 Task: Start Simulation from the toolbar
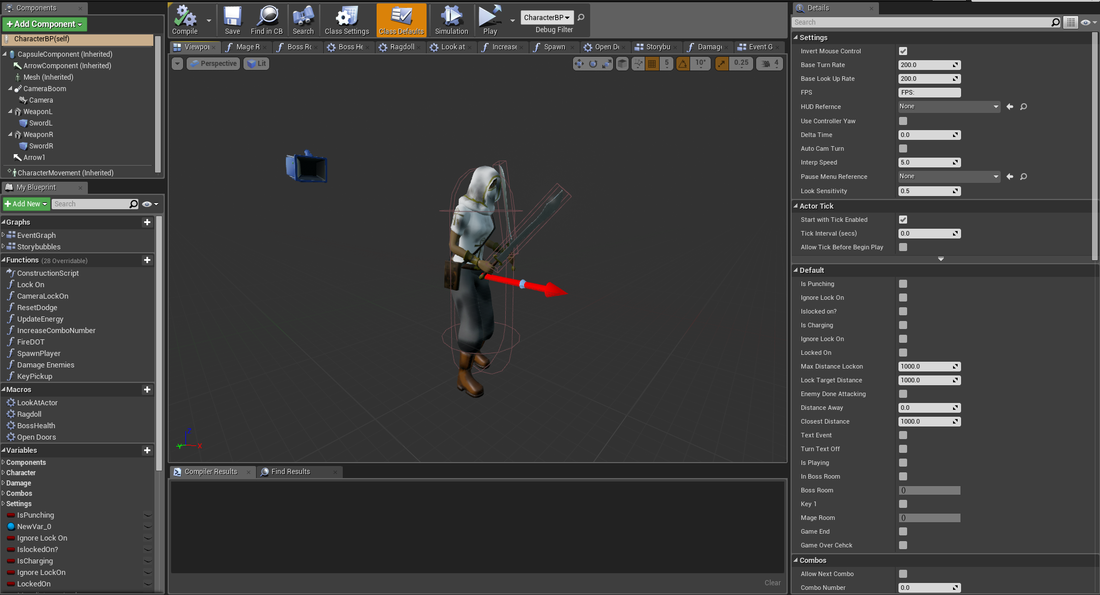[451, 17]
